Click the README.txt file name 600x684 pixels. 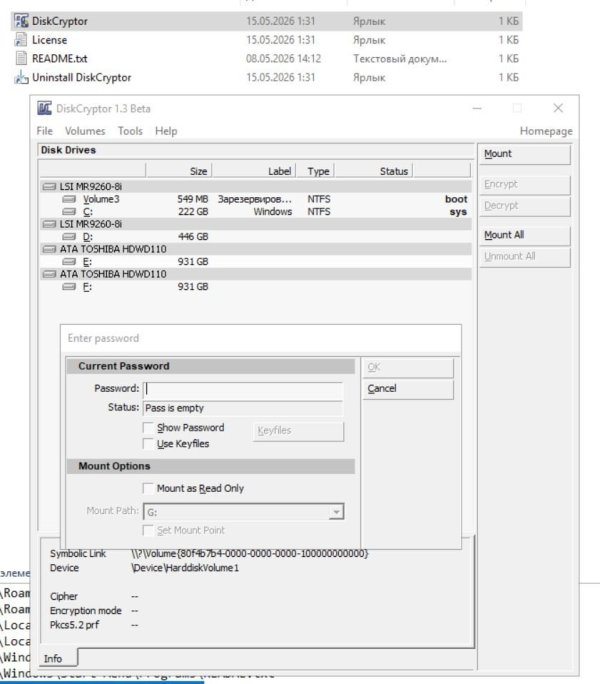pos(59,58)
